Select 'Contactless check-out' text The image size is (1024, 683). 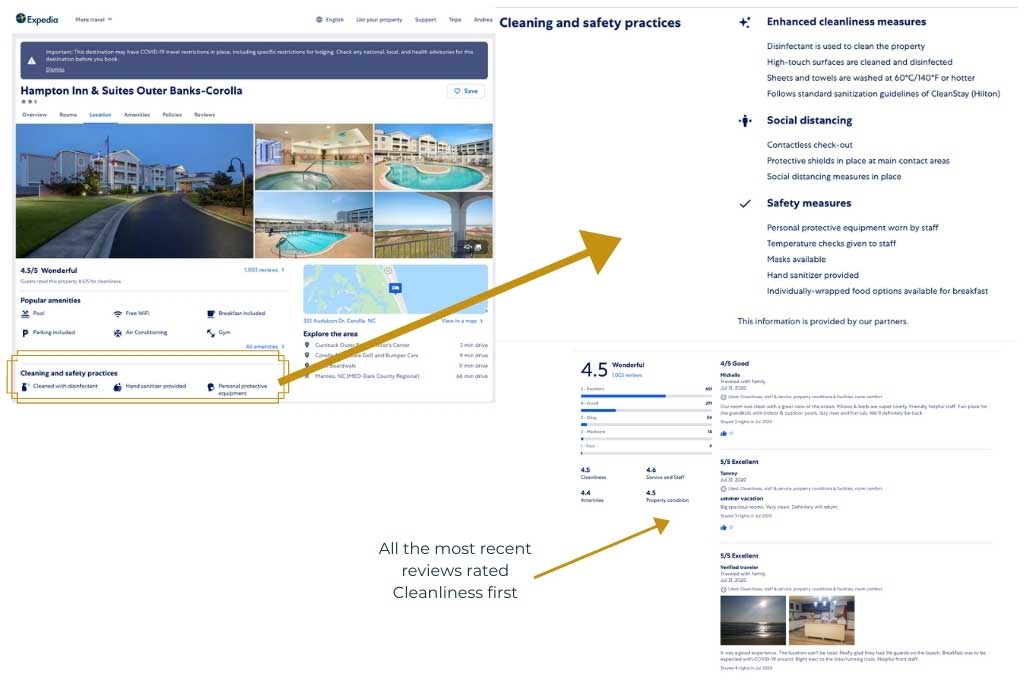coord(809,144)
